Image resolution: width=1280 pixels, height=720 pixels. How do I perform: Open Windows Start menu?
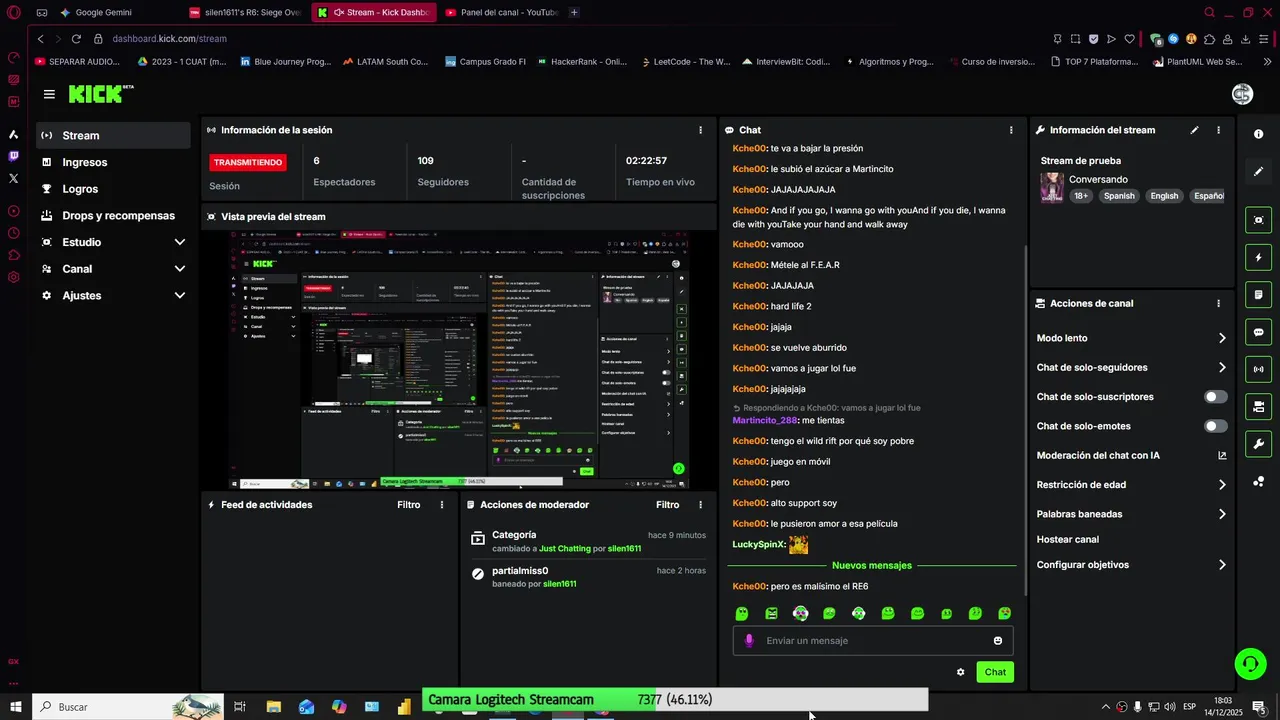pos(15,707)
